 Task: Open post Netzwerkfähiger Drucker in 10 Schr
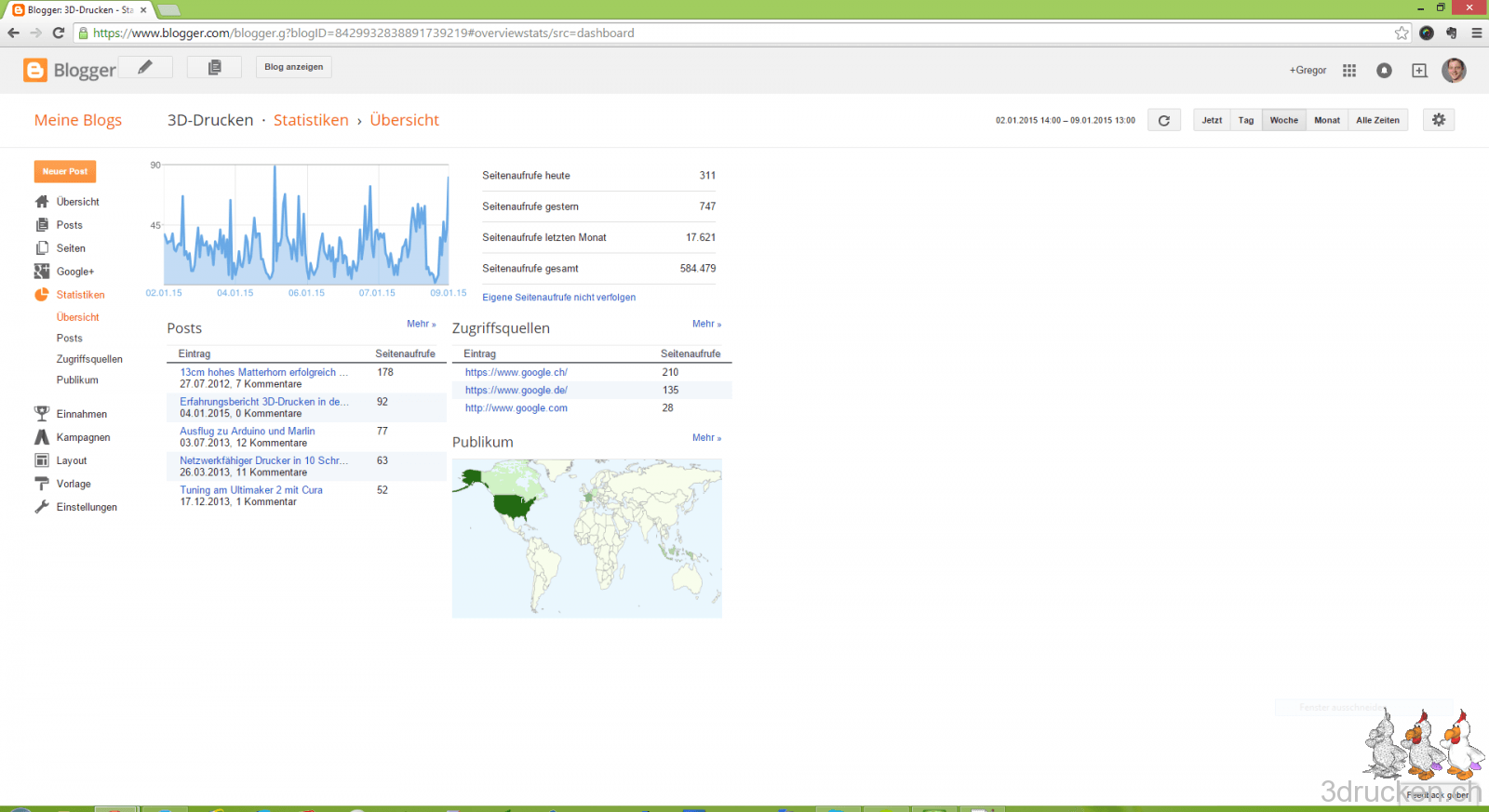click(264, 460)
